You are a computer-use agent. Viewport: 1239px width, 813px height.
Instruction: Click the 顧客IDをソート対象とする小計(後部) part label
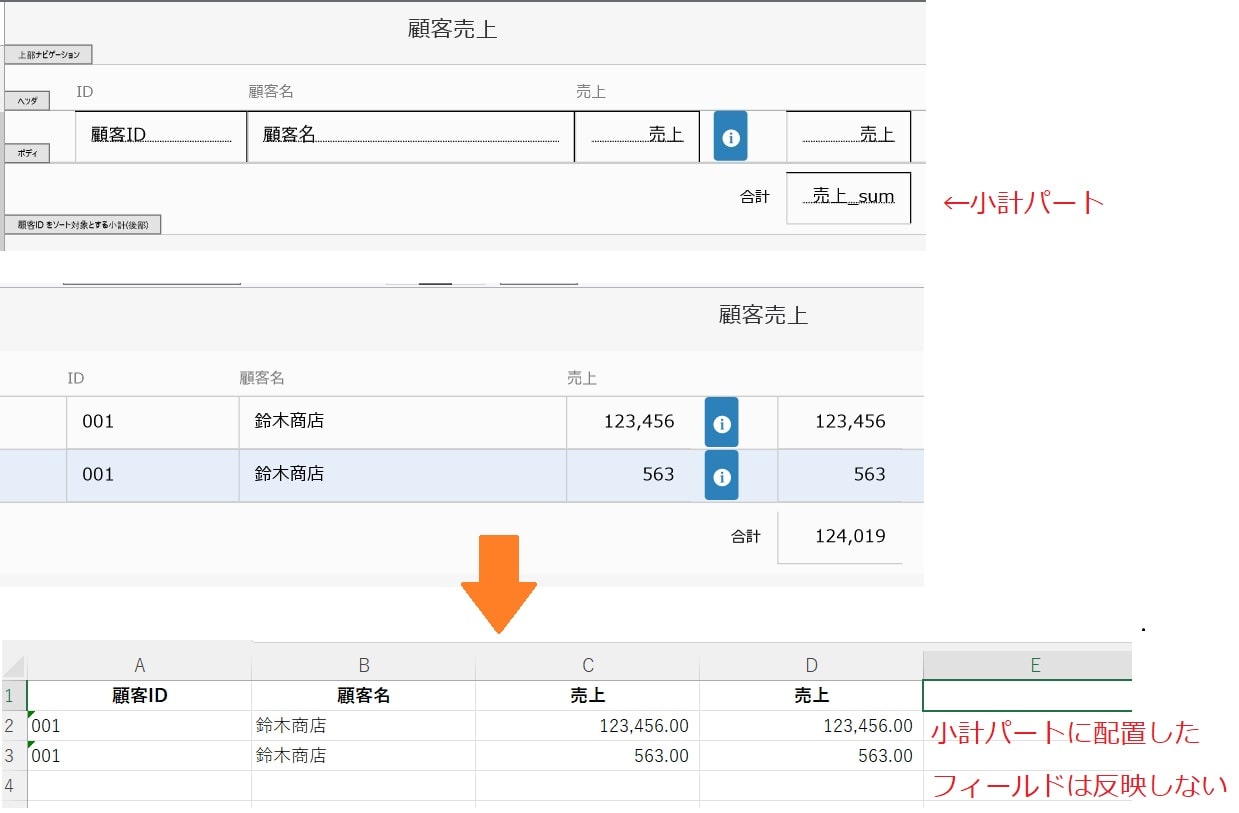pos(85,224)
